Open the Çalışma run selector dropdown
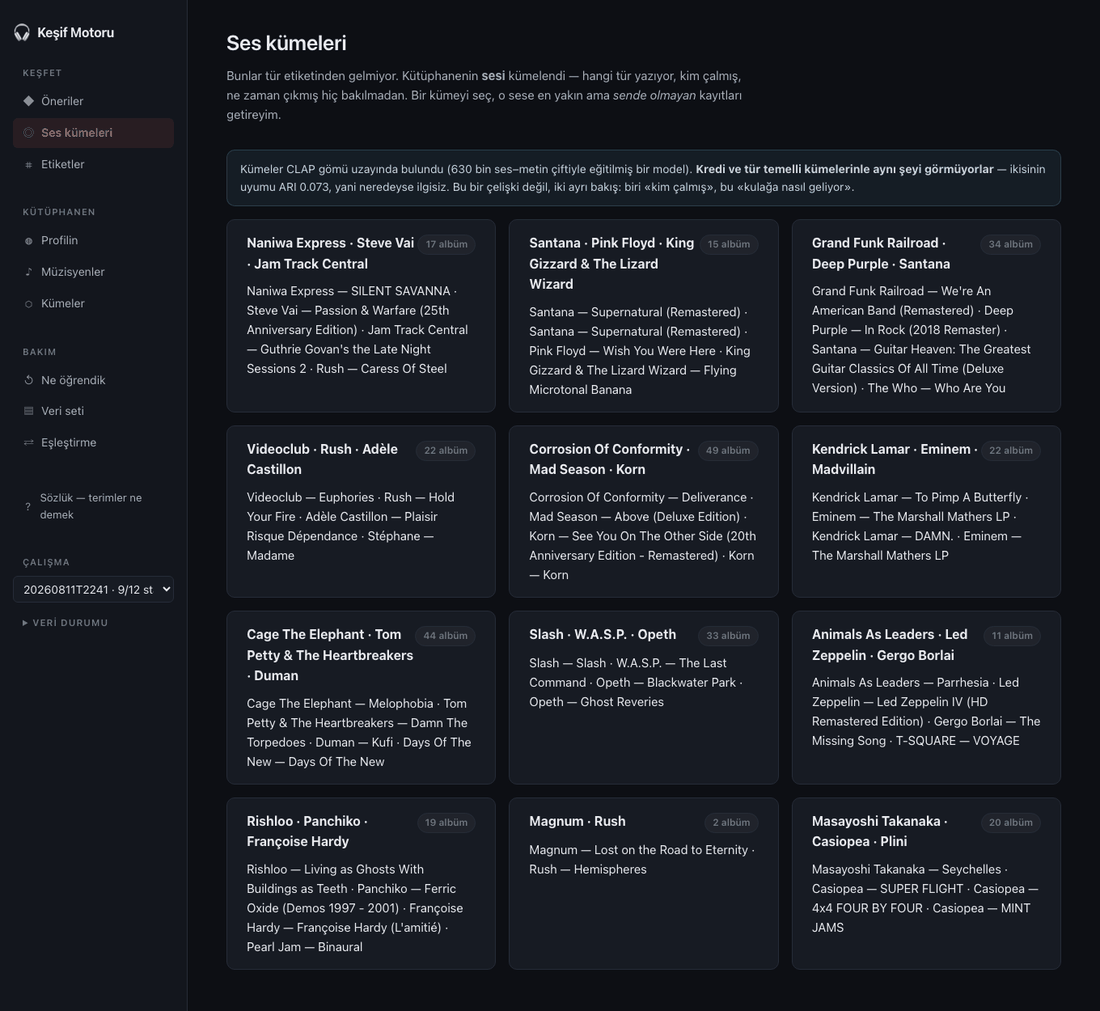The image size is (1100, 1011). click(93, 589)
